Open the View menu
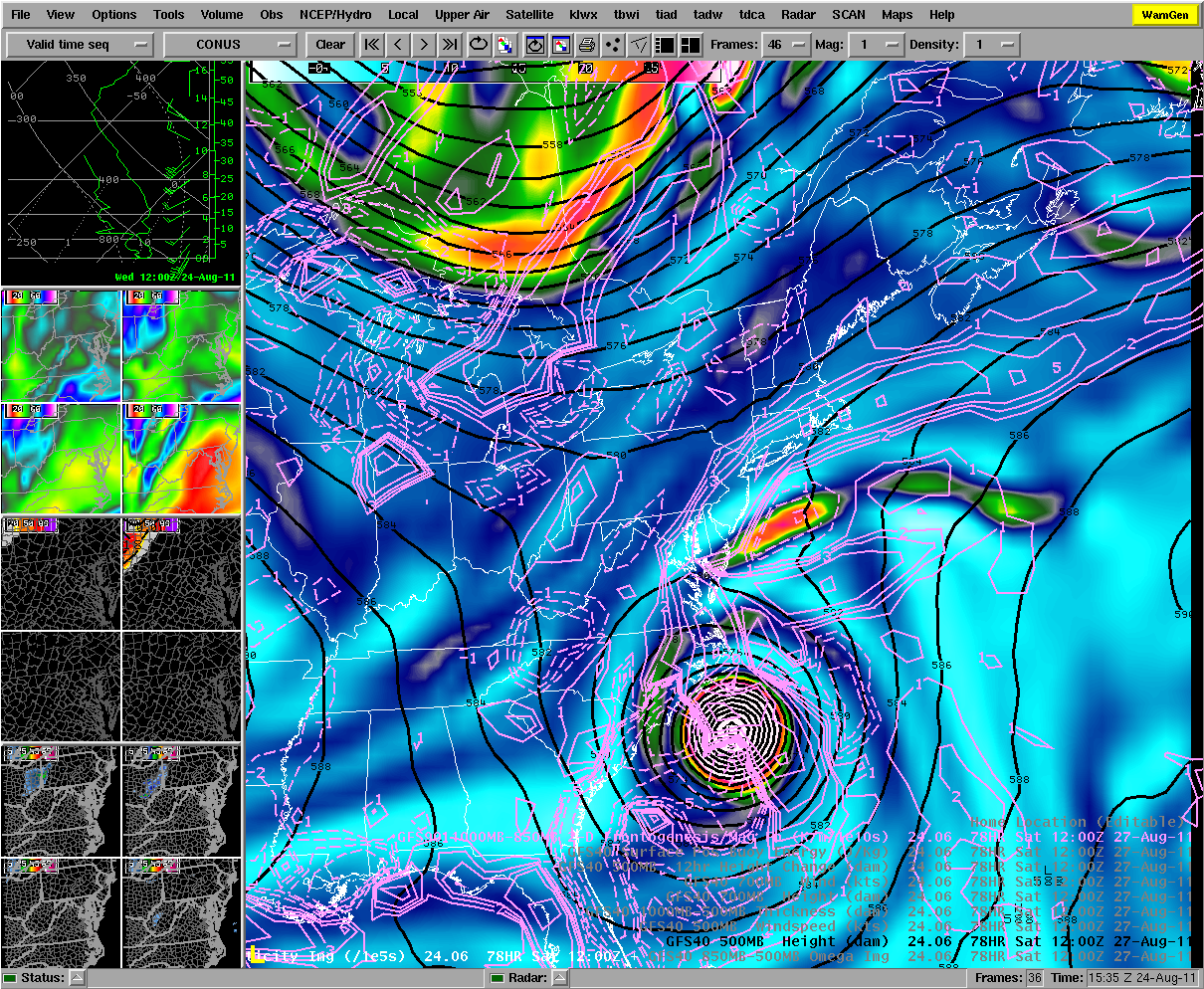 60,15
